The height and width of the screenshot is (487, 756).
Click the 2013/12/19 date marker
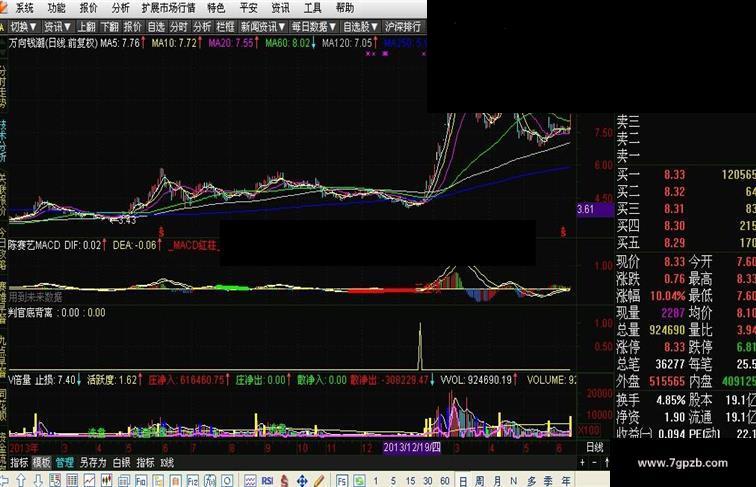(412, 447)
